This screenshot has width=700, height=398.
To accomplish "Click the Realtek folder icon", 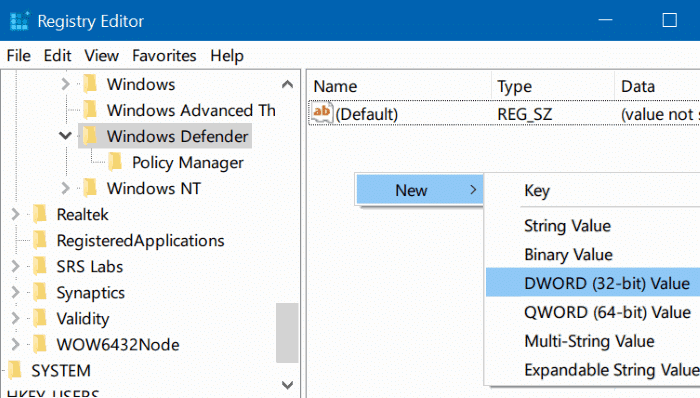I will (40, 214).
